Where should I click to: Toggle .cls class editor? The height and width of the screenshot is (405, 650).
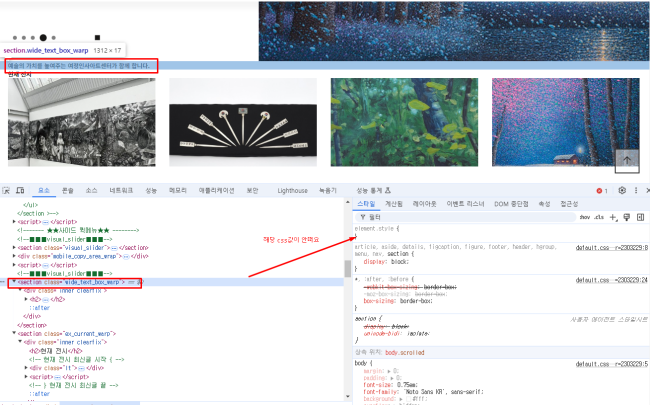coord(599,217)
